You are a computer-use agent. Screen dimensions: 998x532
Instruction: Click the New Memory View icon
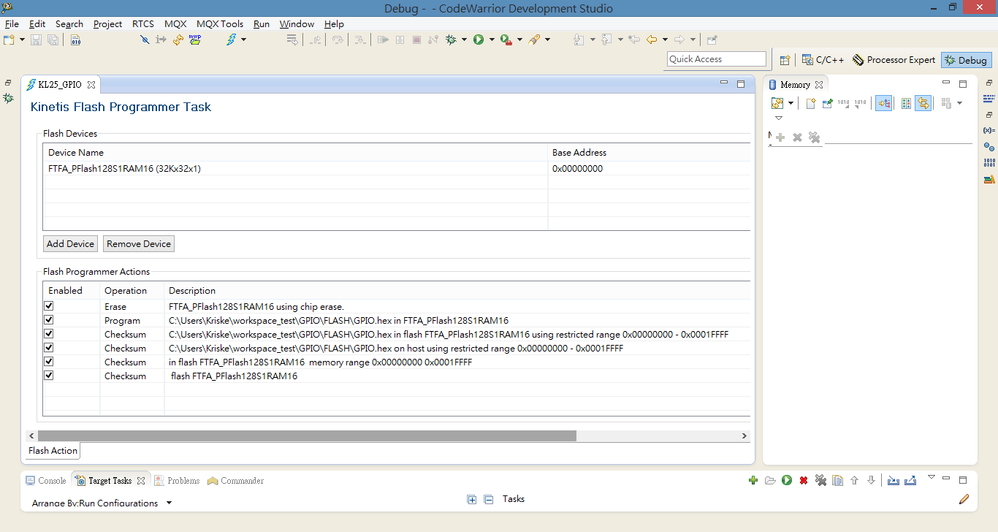tap(811, 103)
